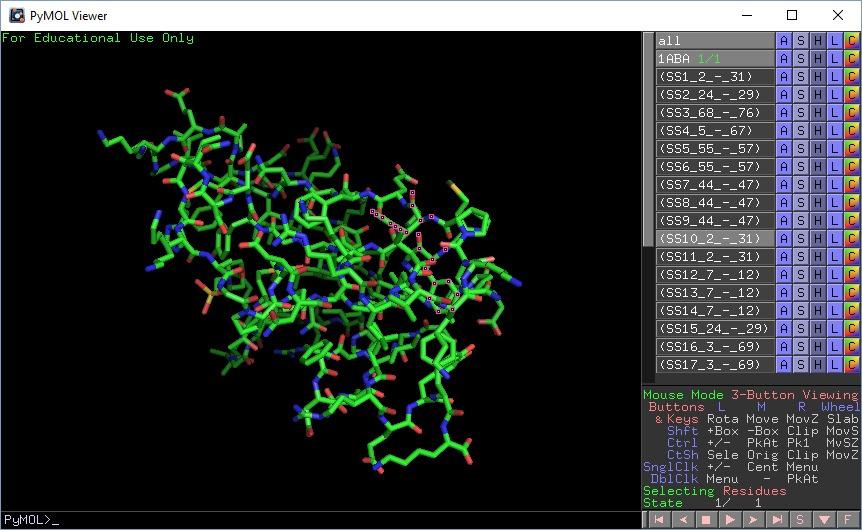Viewport: 862px width, 530px height.
Task: Click Show (S) button for SS11_2_-_31
Action: (x=800, y=257)
